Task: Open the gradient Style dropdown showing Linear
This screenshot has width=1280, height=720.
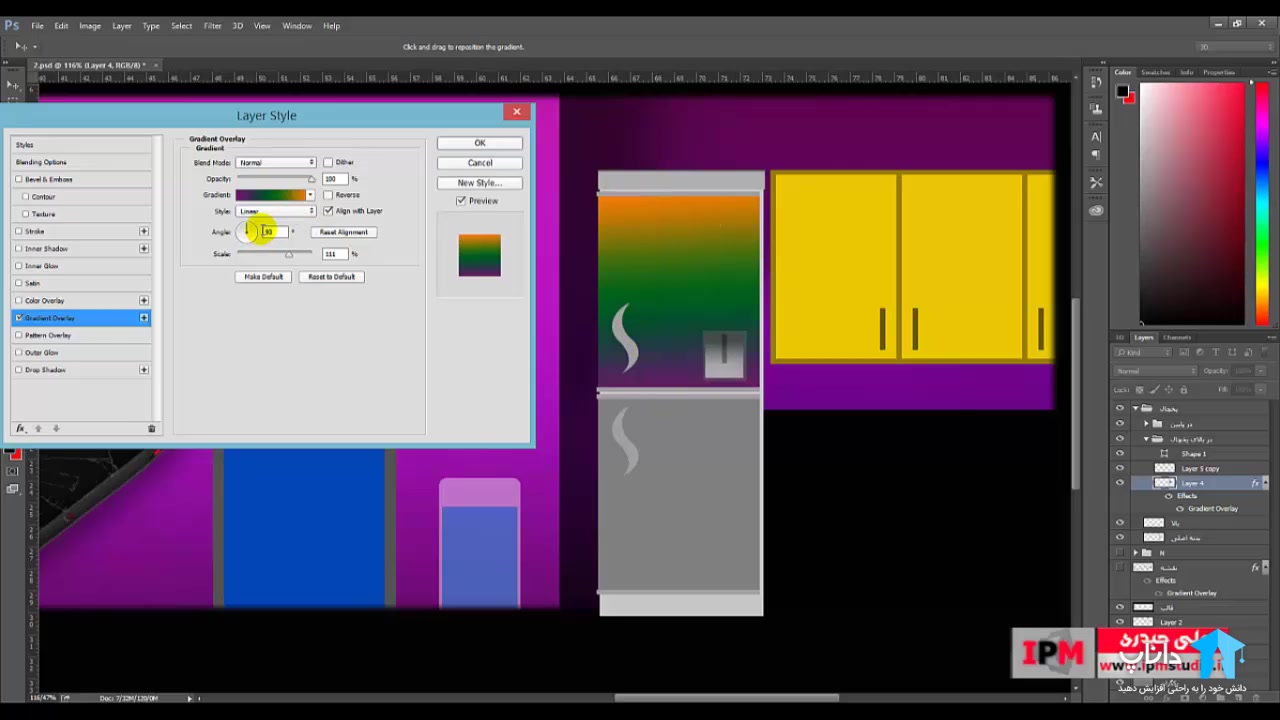Action: pos(276,211)
